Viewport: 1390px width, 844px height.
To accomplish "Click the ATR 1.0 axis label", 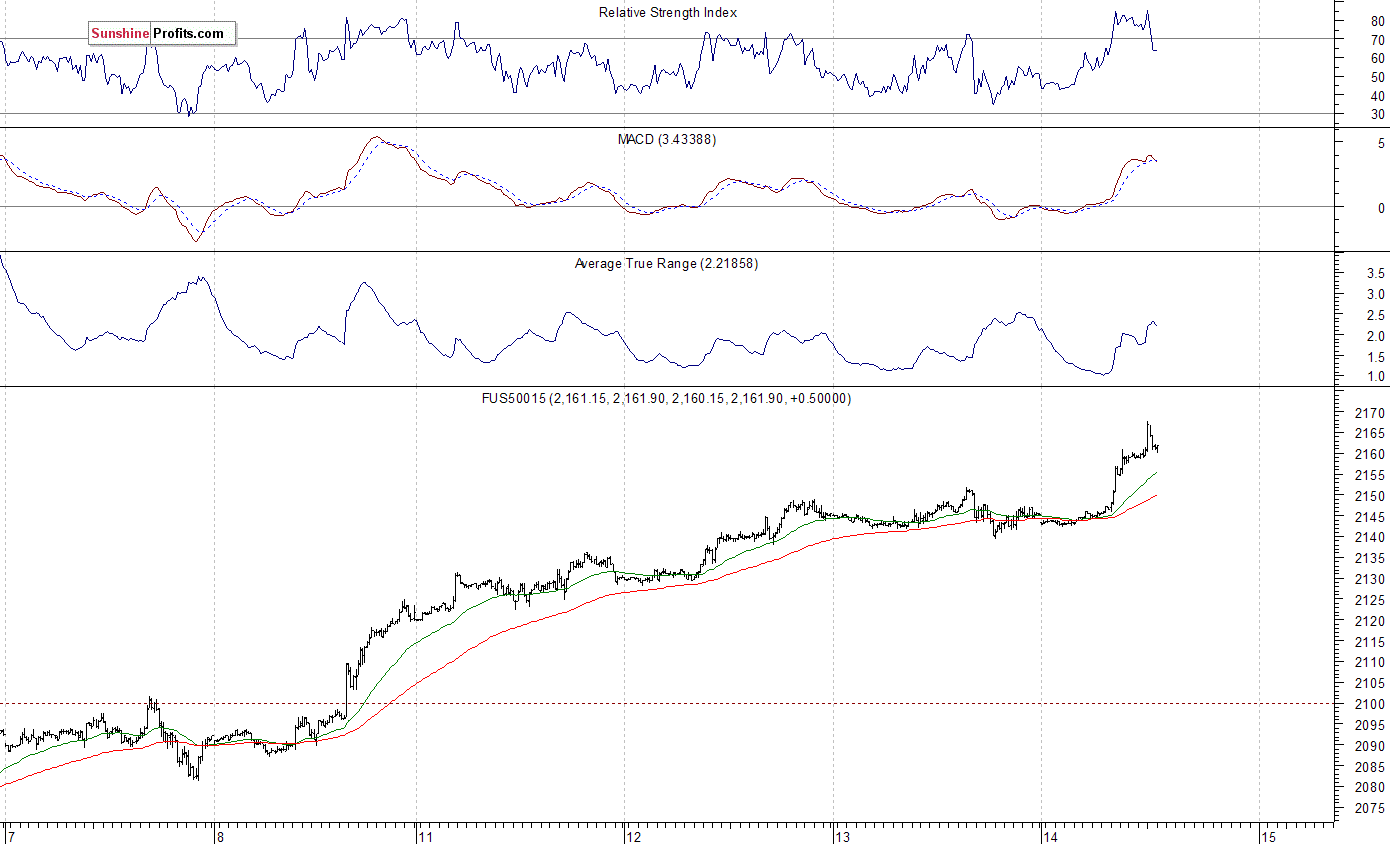I will [1375, 377].
